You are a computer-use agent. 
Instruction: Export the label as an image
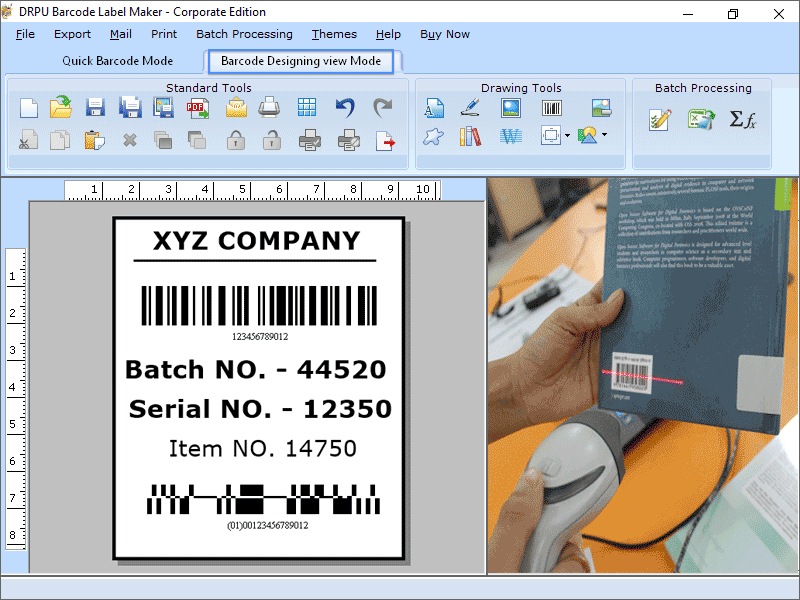163,108
